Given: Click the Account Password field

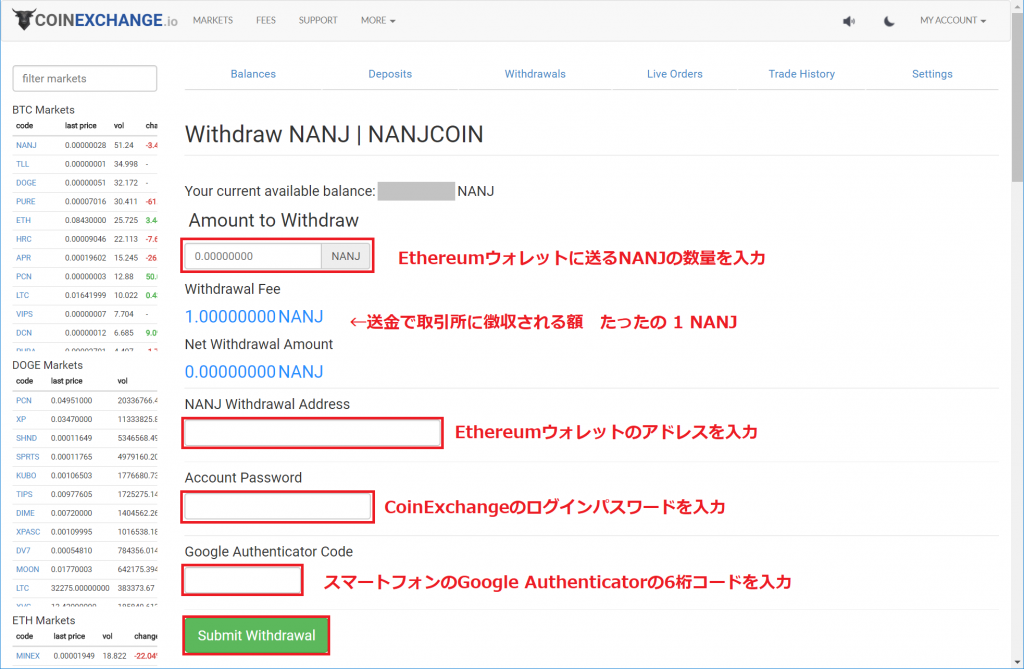Looking at the screenshot, I should 278,506.
